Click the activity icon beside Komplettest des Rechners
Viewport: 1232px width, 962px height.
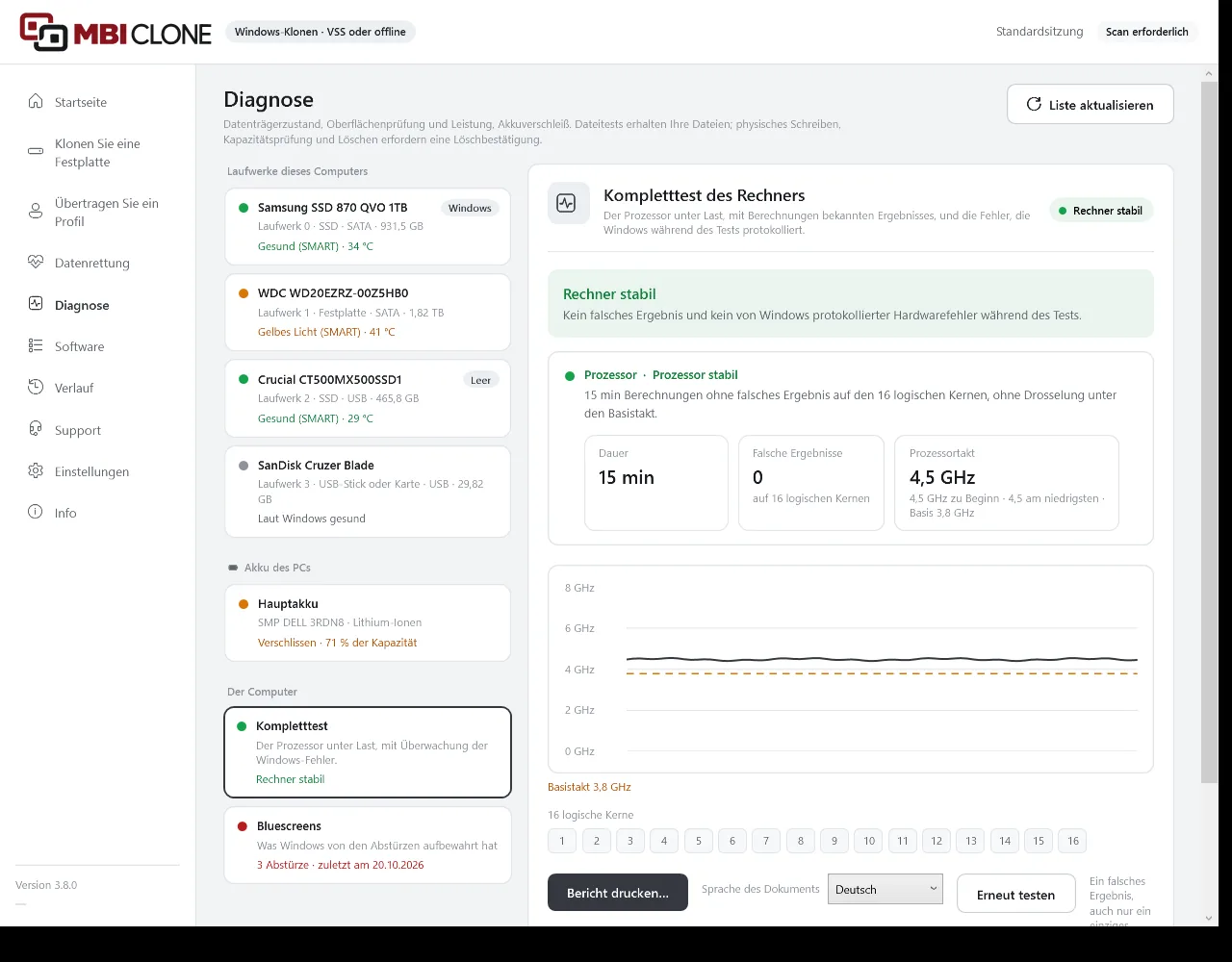click(568, 203)
